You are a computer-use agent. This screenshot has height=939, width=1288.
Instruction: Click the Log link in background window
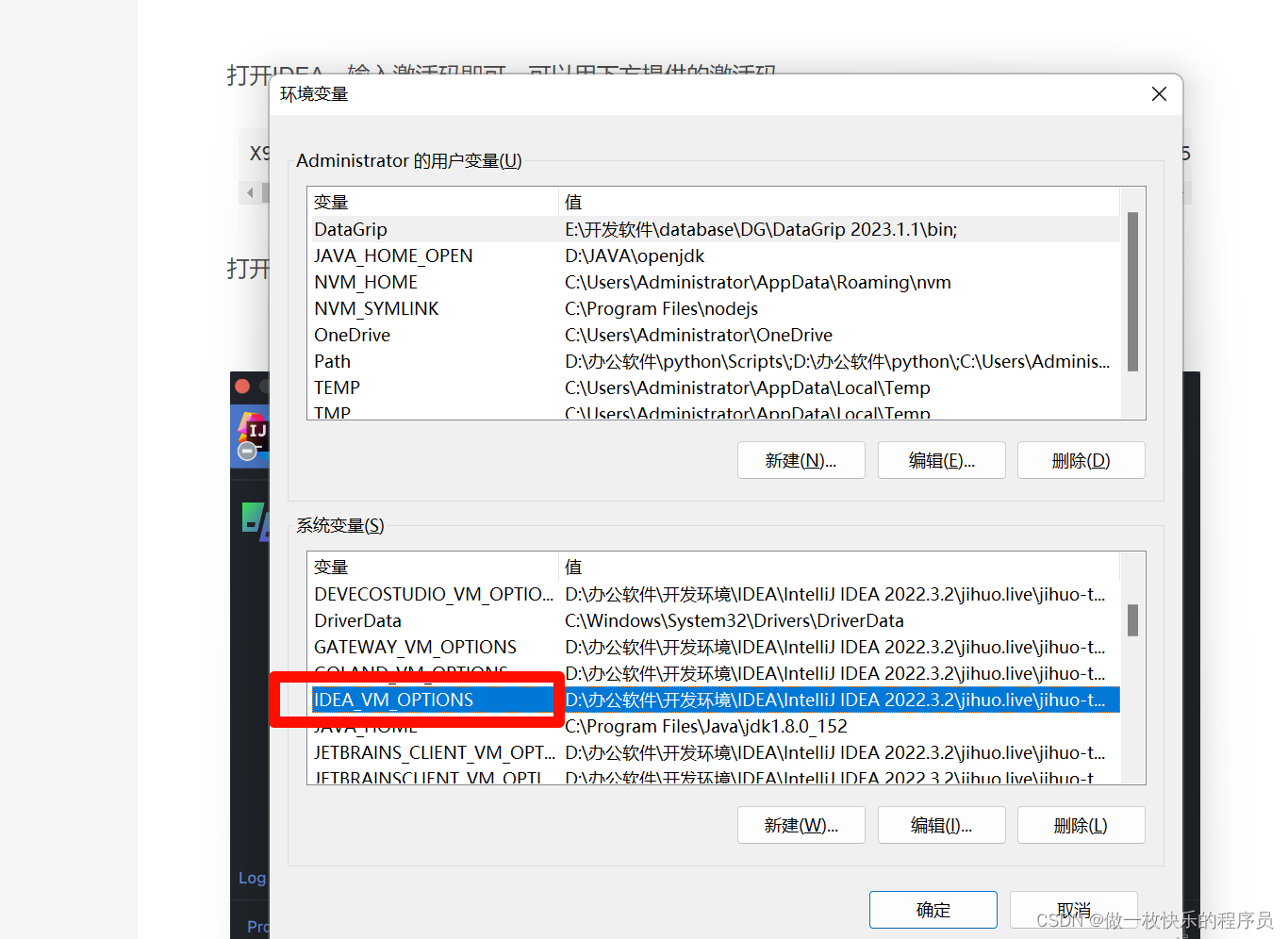pos(252,878)
